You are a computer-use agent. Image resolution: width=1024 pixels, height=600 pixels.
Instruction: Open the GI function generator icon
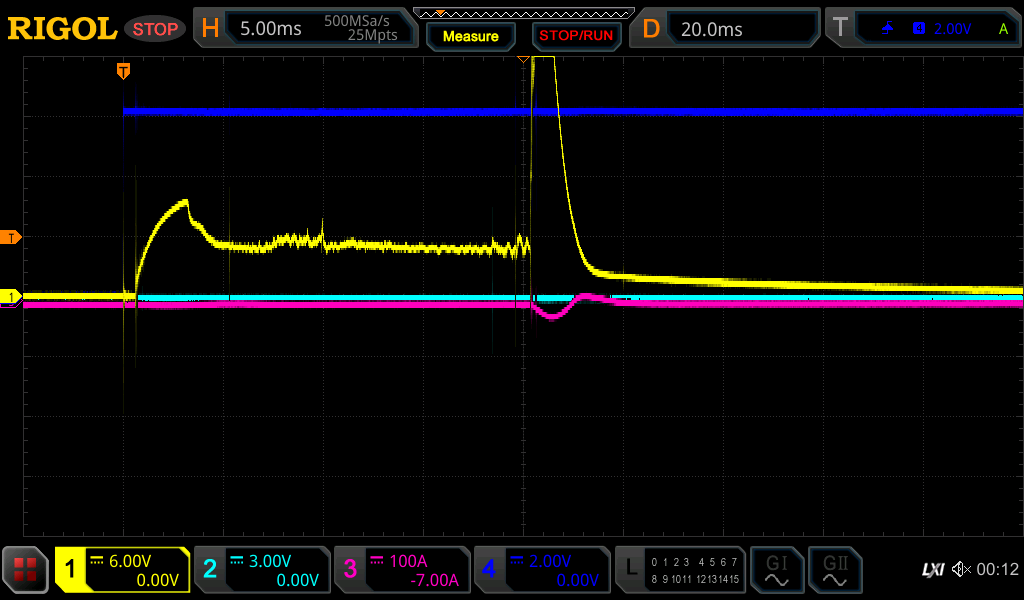776,570
